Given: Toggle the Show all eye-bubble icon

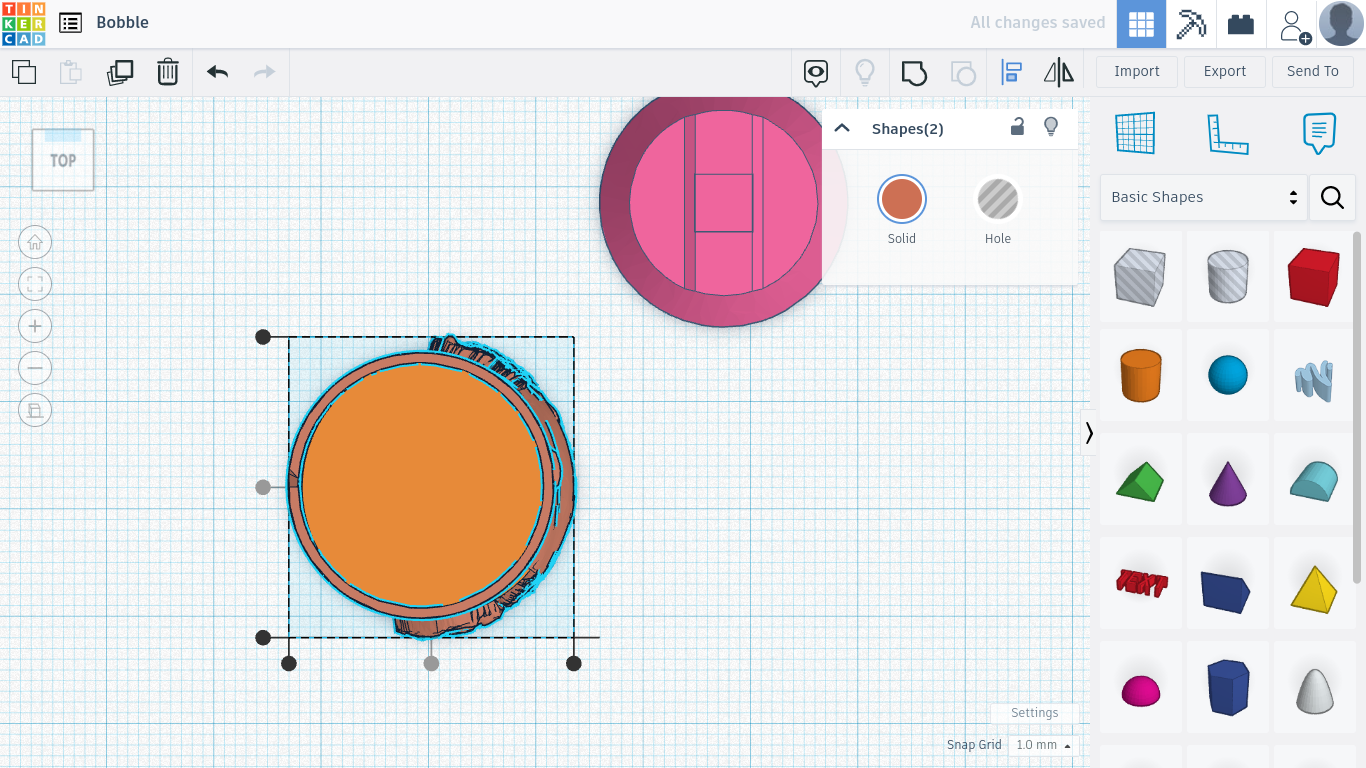Looking at the screenshot, I should point(816,72).
